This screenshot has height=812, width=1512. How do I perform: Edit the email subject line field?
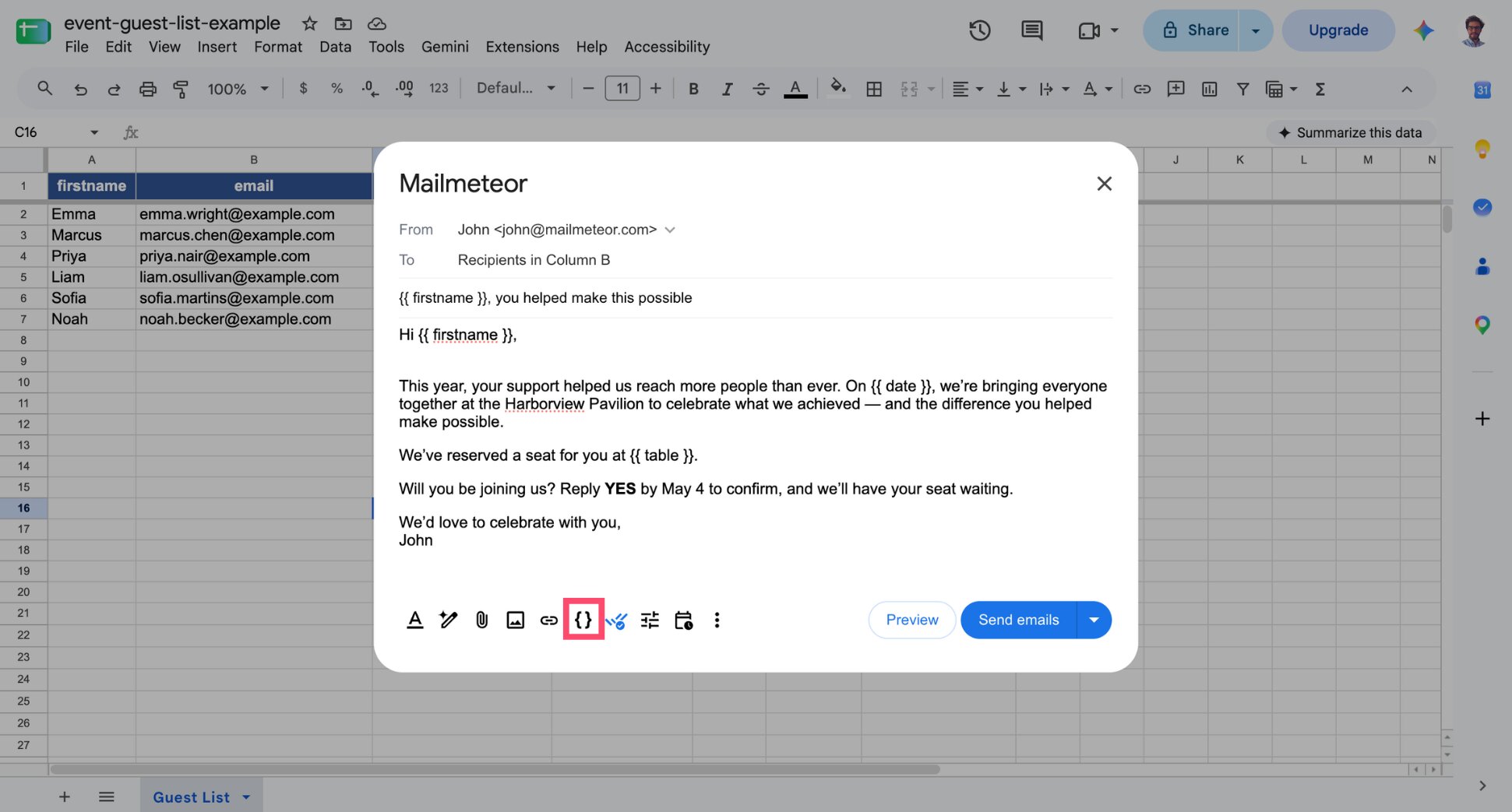pos(756,298)
